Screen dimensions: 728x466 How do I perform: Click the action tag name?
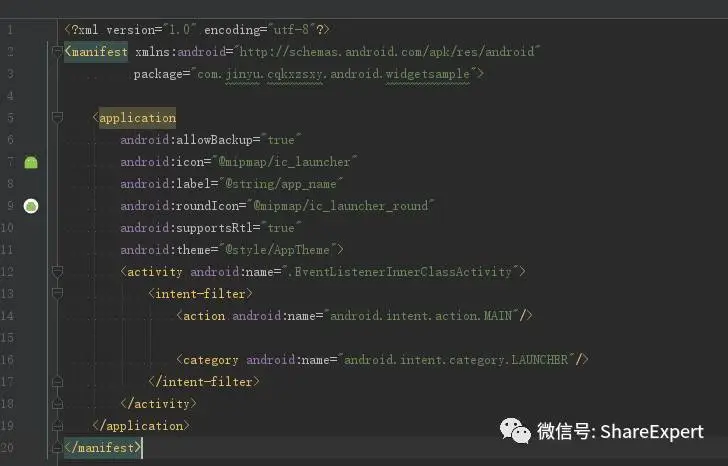[204, 316]
